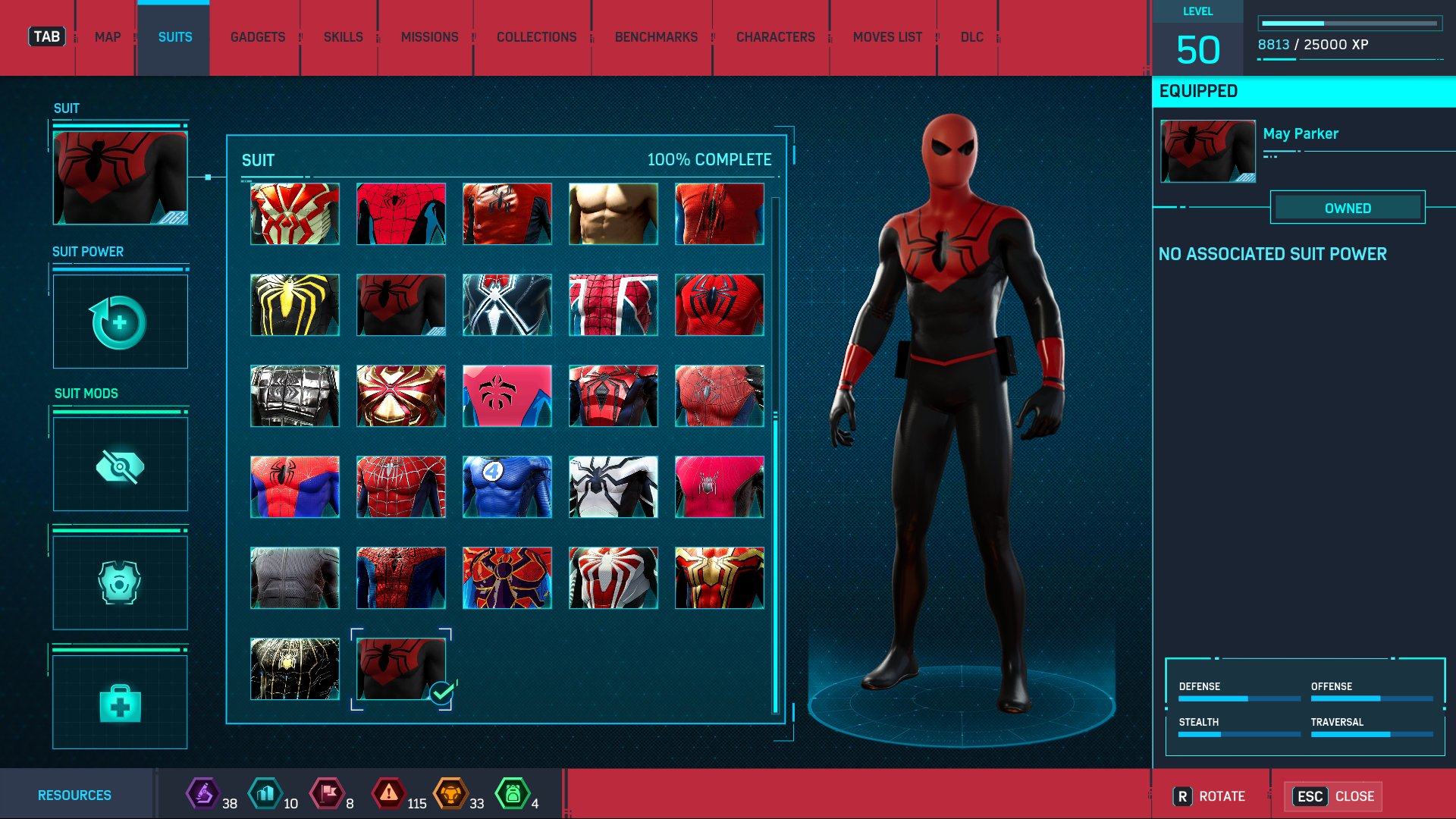Switch to the CHARACTERS tab
This screenshot has width=1456, height=819.
(x=775, y=36)
